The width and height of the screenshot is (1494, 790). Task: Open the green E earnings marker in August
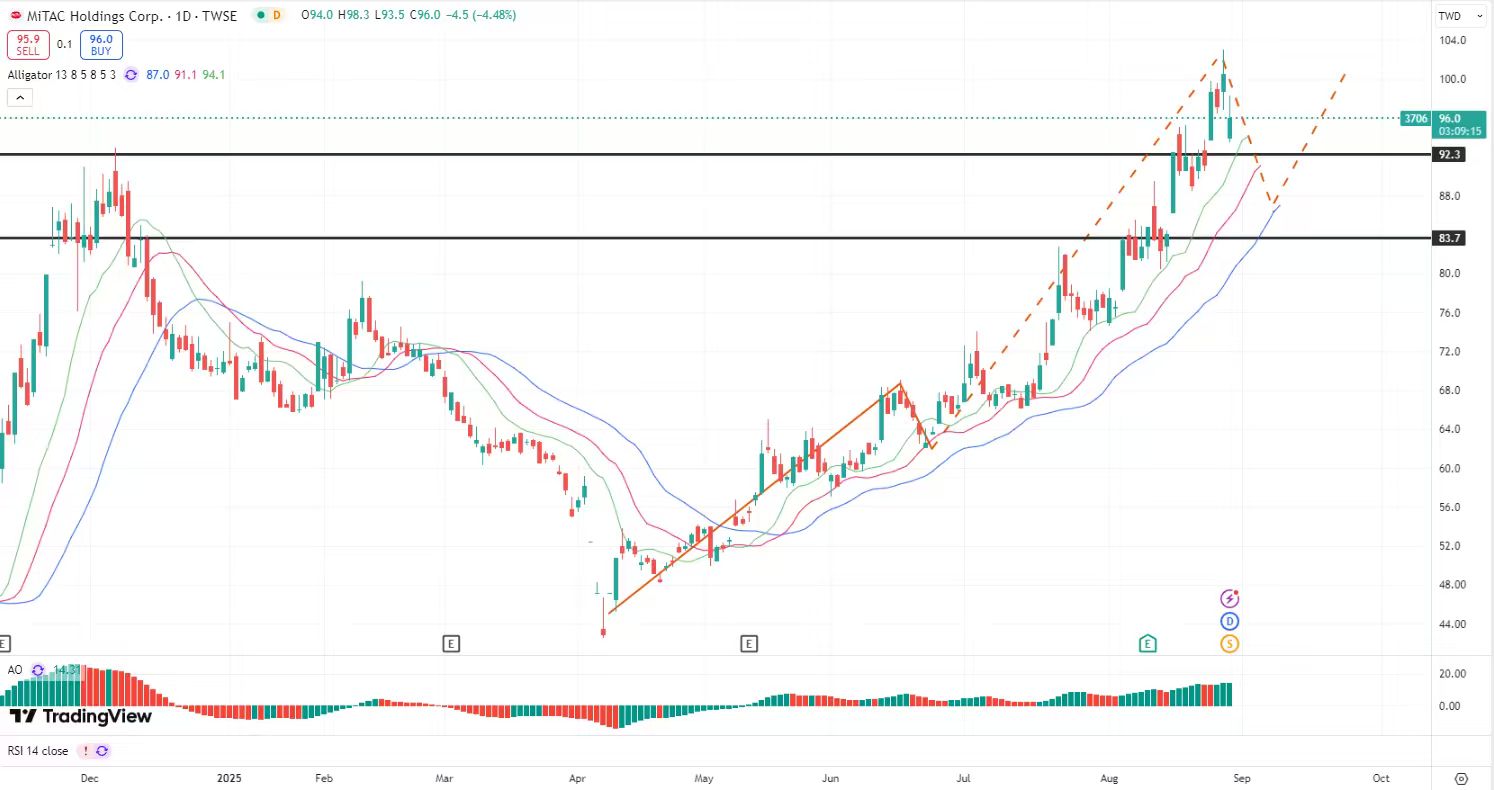point(1147,644)
